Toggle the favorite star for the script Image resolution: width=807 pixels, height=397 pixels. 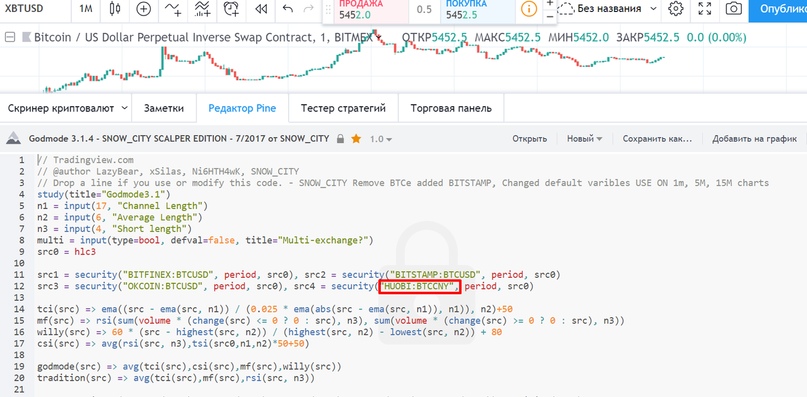pos(356,139)
